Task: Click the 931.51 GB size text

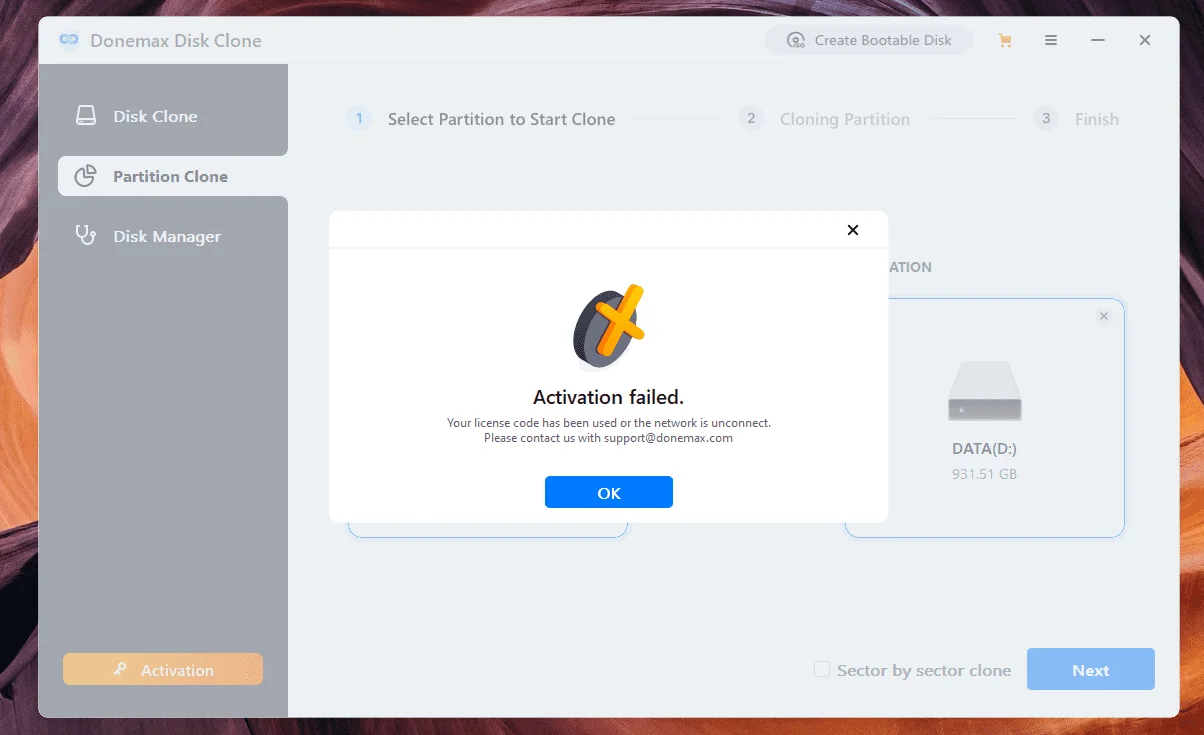Action: point(985,474)
